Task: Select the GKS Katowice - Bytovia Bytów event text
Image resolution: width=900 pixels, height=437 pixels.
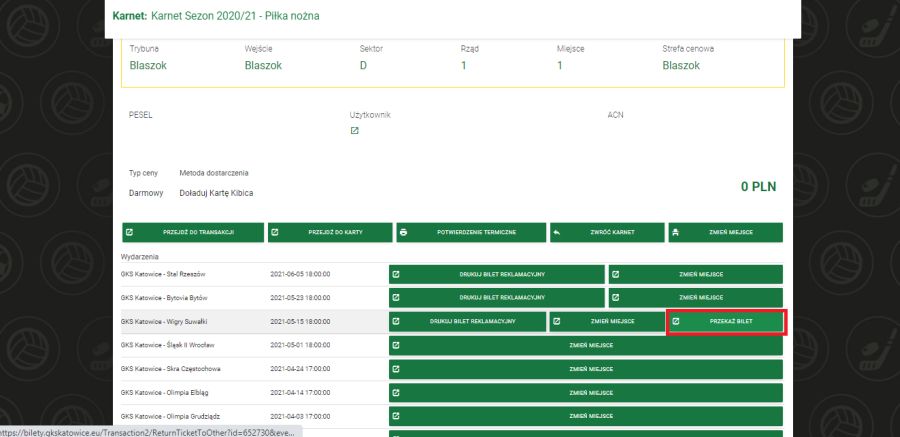Action: 164,298
